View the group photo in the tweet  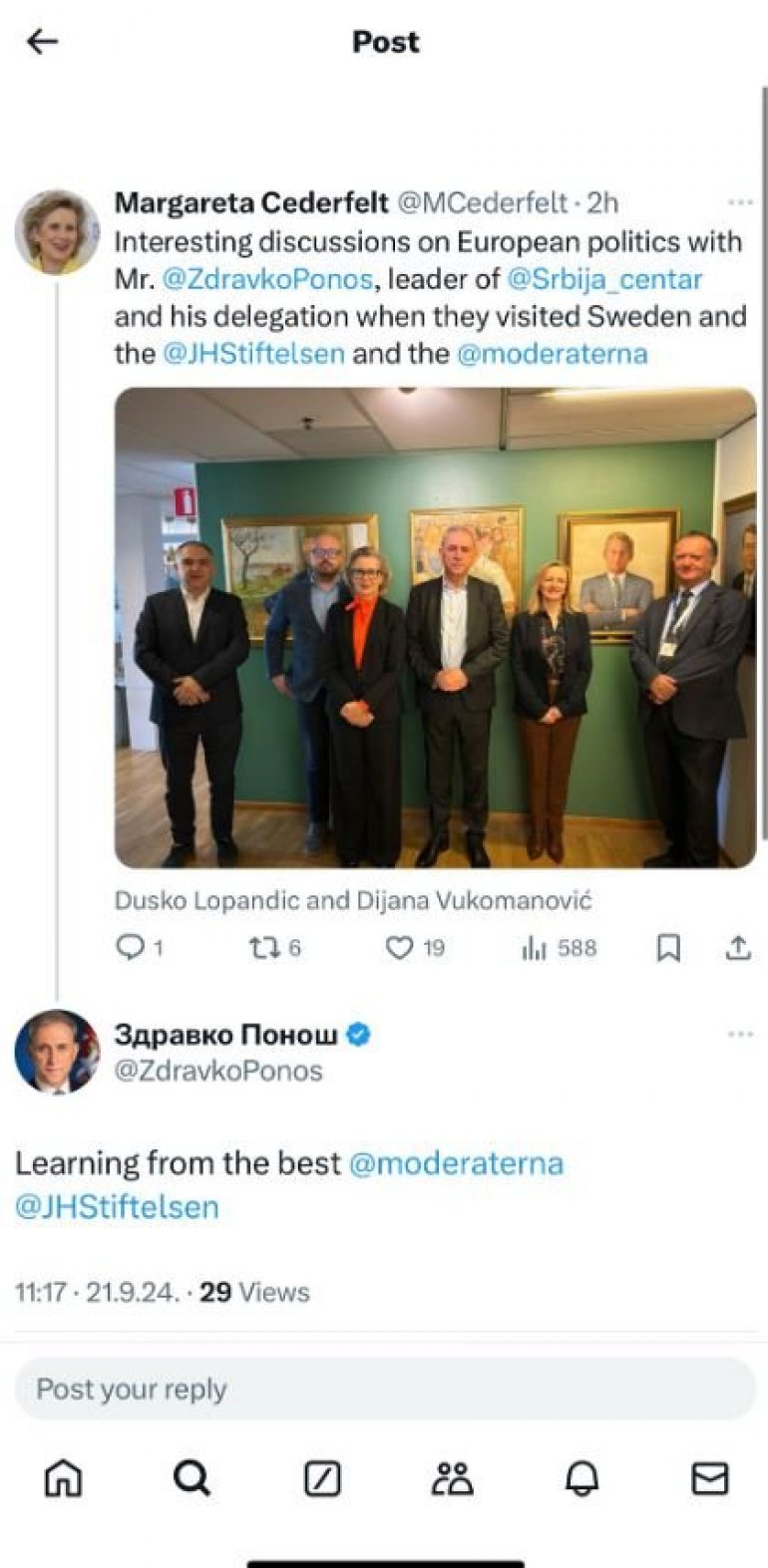[x=435, y=628]
